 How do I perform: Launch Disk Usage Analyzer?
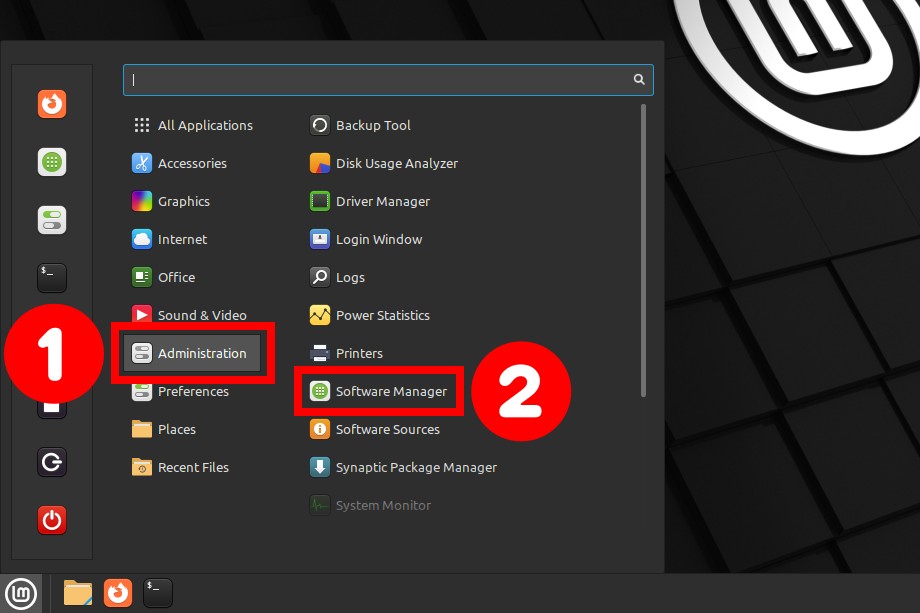click(x=384, y=163)
